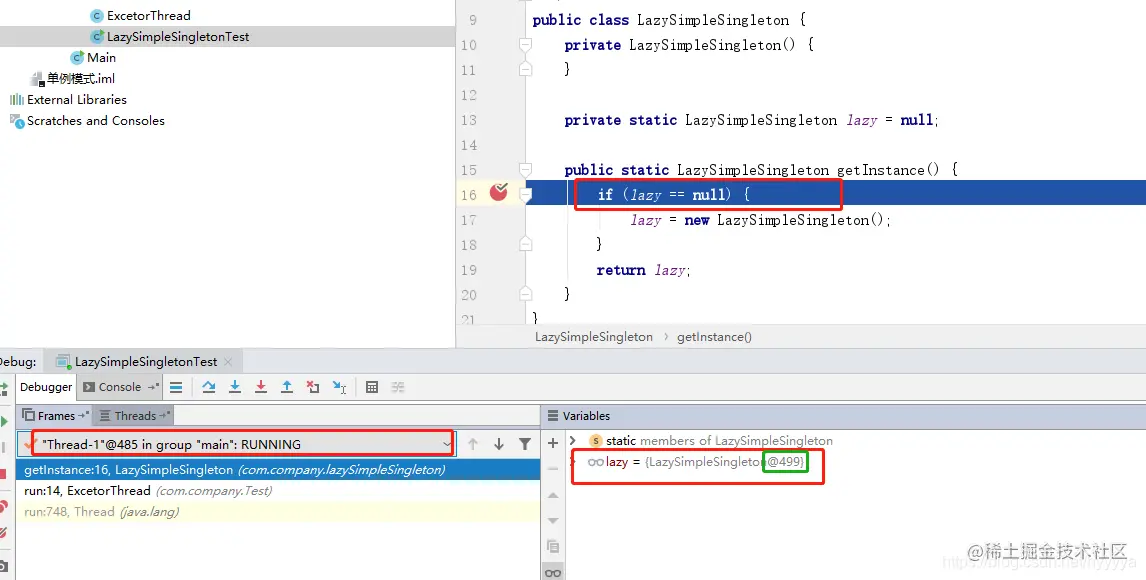Click getInstance() in editor breadcrumb

point(714,337)
